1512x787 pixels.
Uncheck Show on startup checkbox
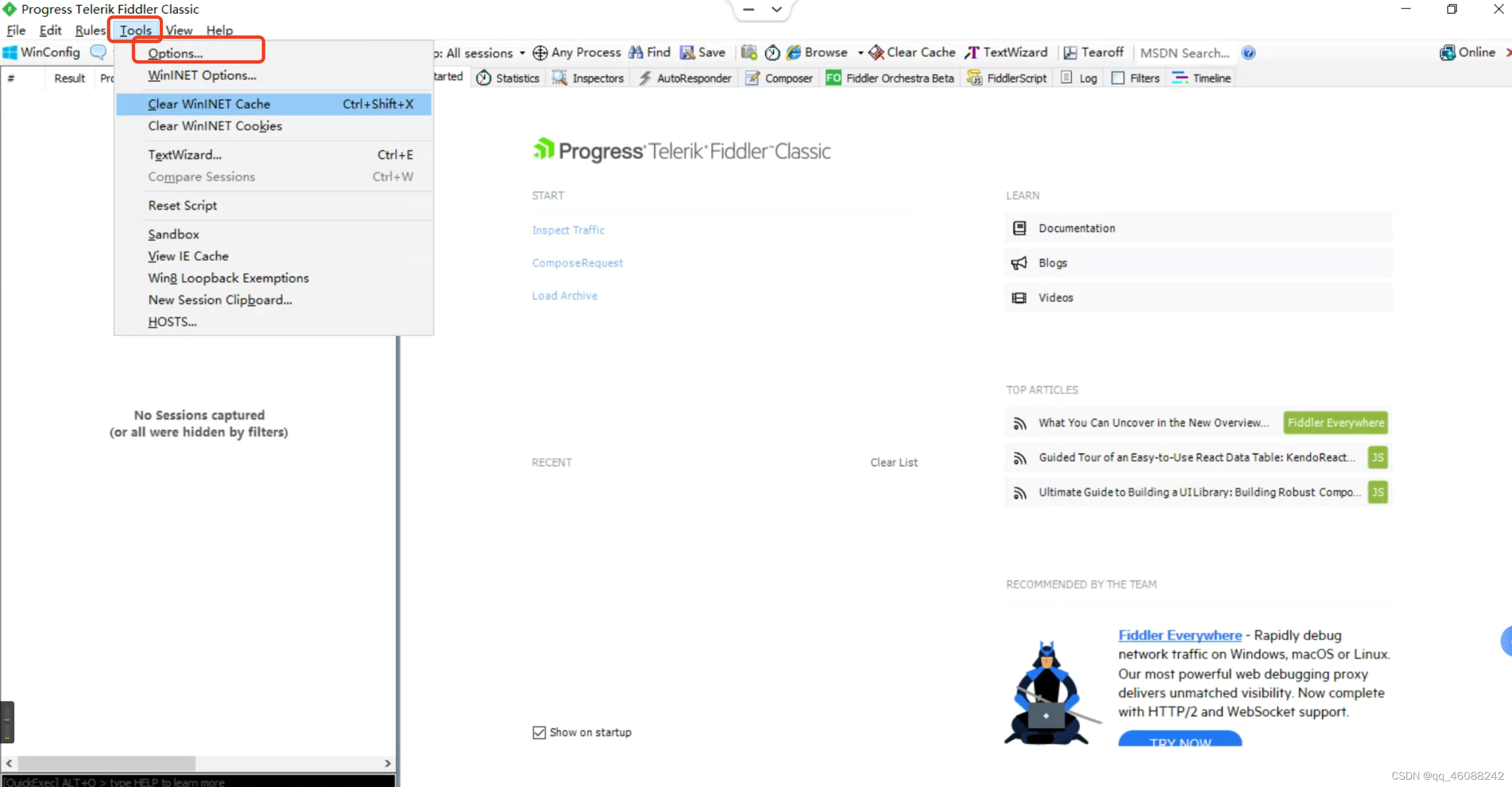539,732
